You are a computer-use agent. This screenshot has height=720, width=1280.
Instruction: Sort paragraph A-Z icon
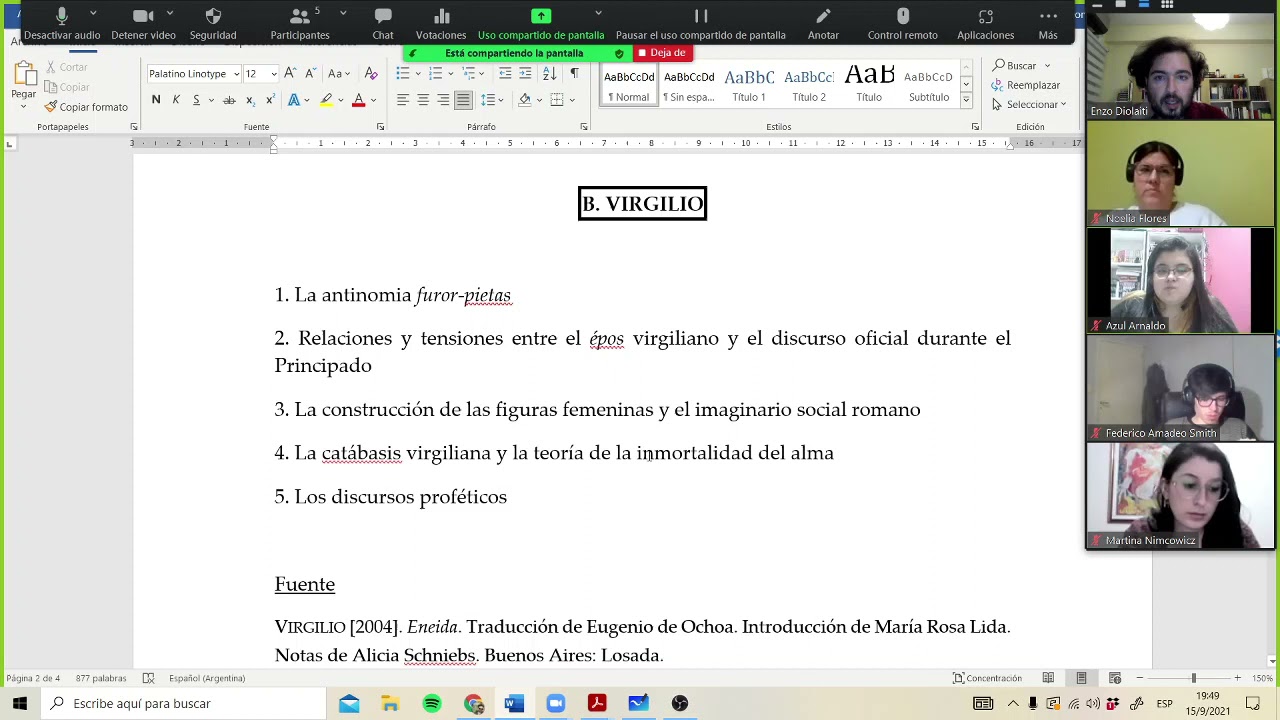(x=549, y=73)
